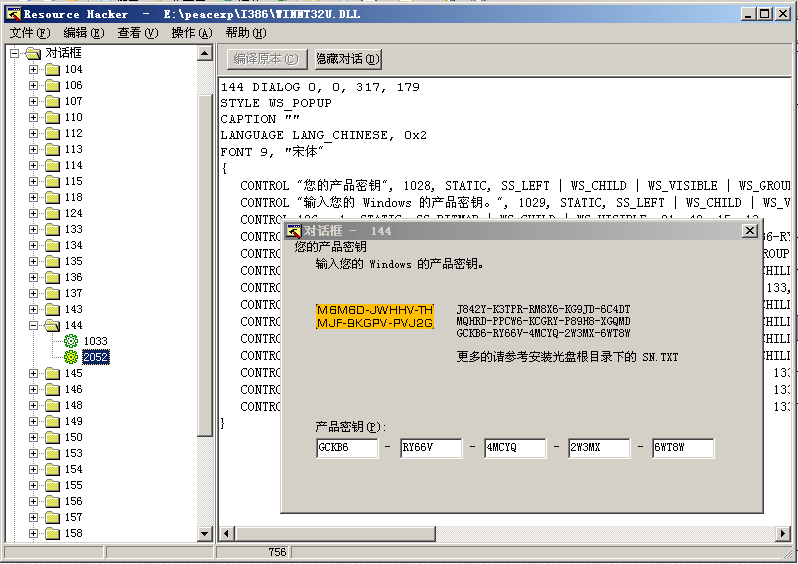
Task: Click fourth product key field 2W3MX
Action: [x=599, y=448]
